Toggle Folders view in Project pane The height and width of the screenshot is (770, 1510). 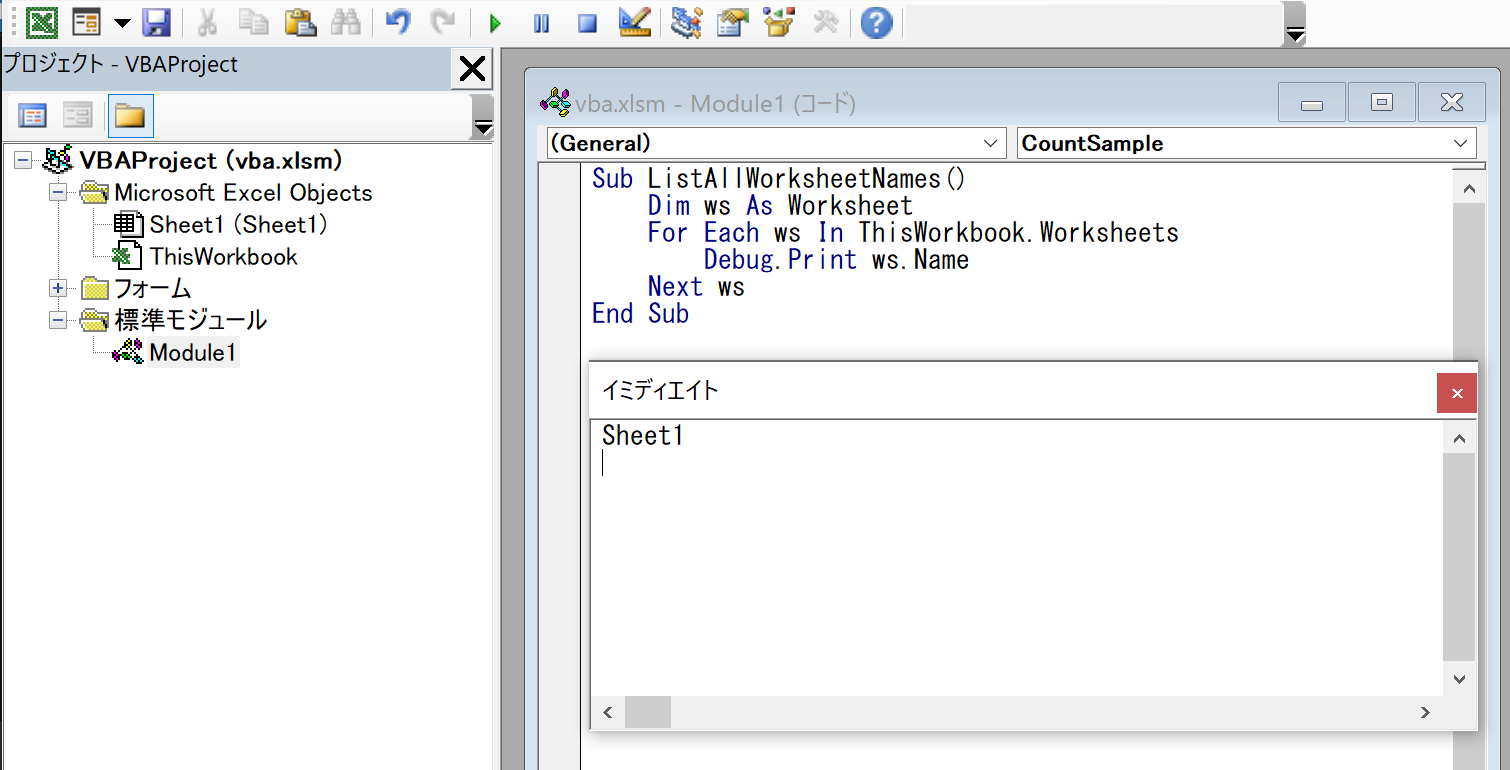[130, 117]
